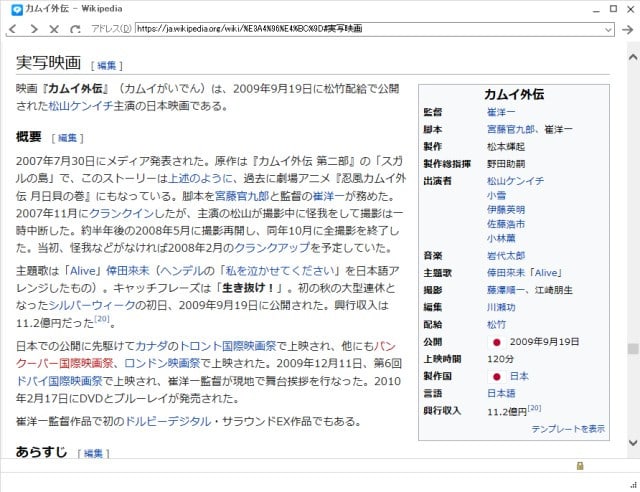Click the padlock icon in the status bar
This screenshot has width=640, height=492.
click(x=580, y=465)
